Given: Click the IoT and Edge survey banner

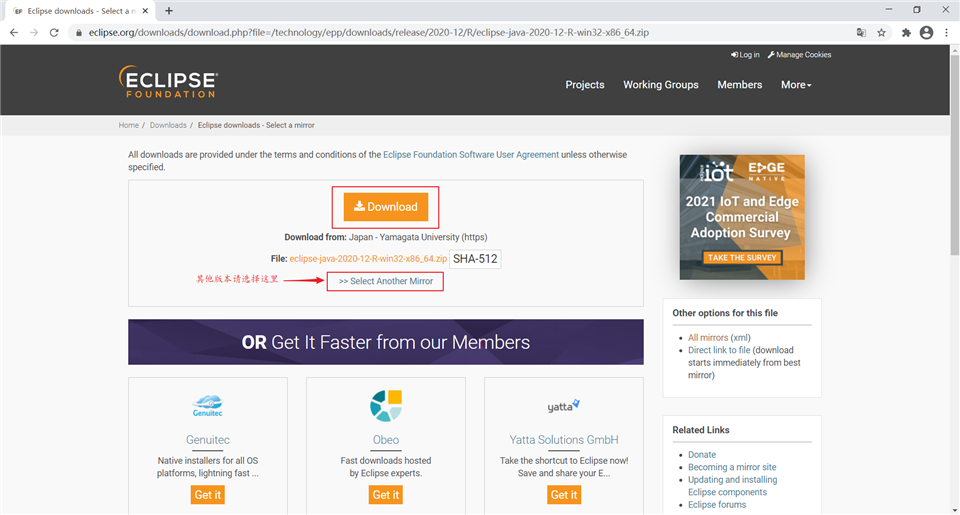Looking at the screenshot, I should [x=742, y=217].
